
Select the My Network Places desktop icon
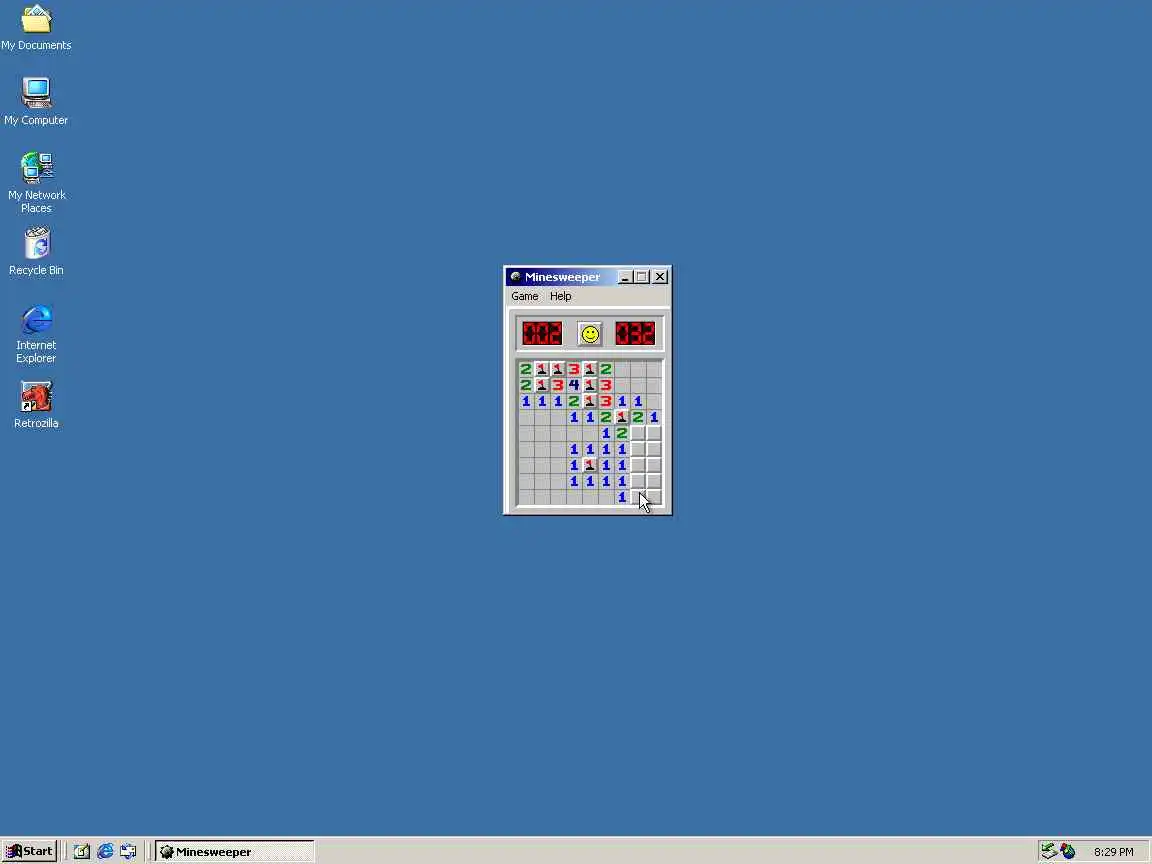pyautogui.click(x=36, y=182)
